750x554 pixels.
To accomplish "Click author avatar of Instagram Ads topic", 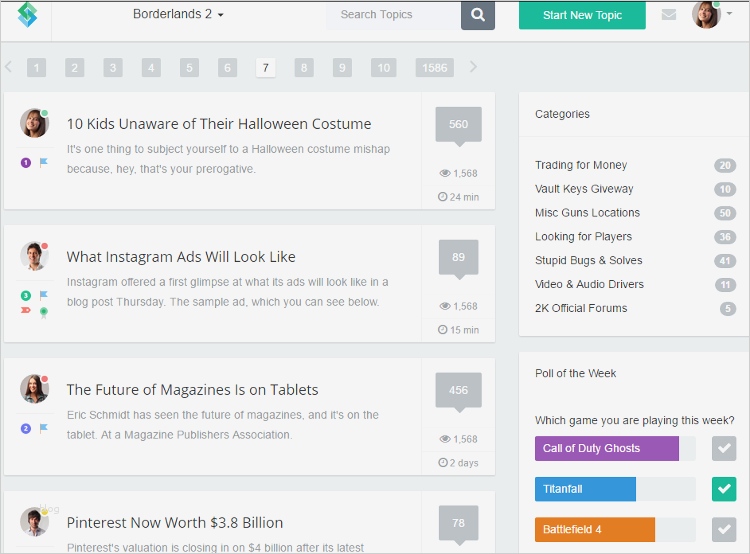I will 34,256.
